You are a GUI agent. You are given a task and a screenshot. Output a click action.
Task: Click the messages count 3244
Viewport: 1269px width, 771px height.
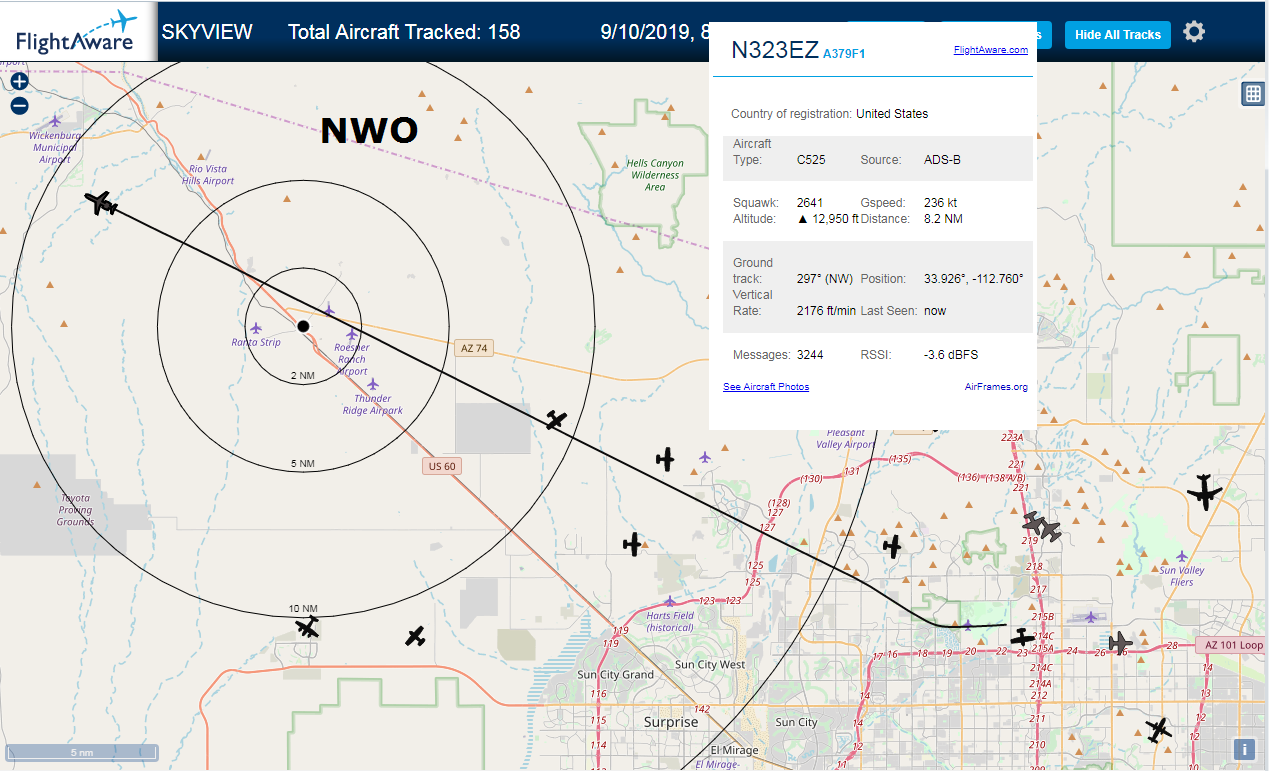tap(810, 355)
